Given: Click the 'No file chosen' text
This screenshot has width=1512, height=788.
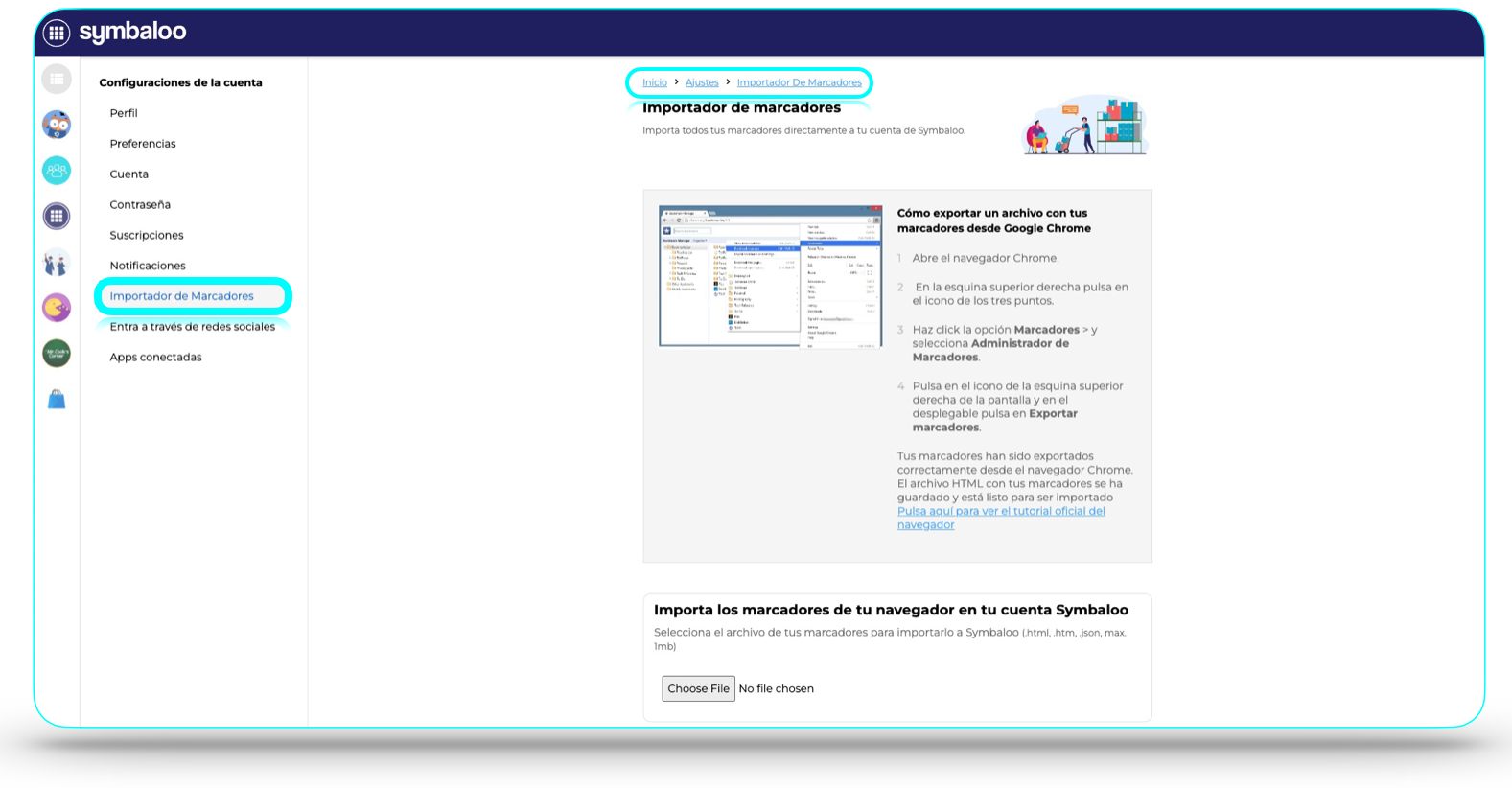Looking at the screenshot, I should pos(777,688).
